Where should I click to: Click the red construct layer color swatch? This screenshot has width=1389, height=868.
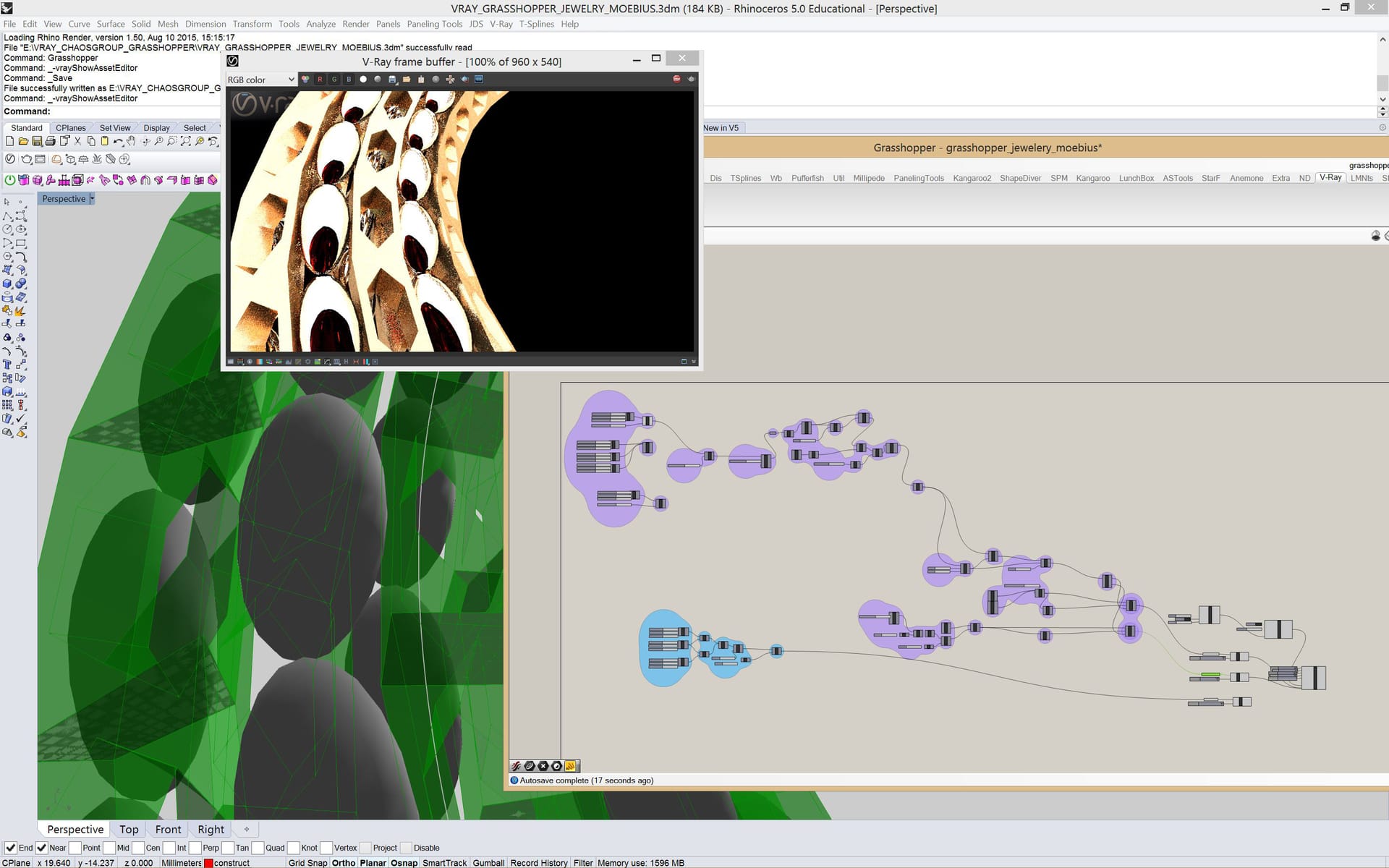pyautogui.click(x=208, y=863)
